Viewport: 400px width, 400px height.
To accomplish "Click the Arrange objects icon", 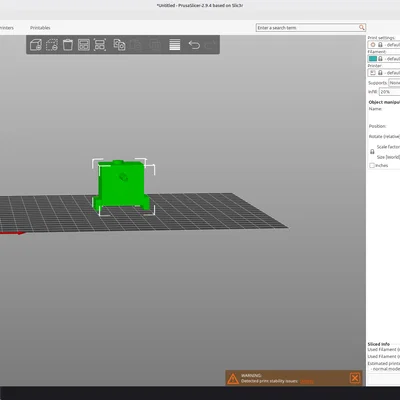I will point(84,45).
